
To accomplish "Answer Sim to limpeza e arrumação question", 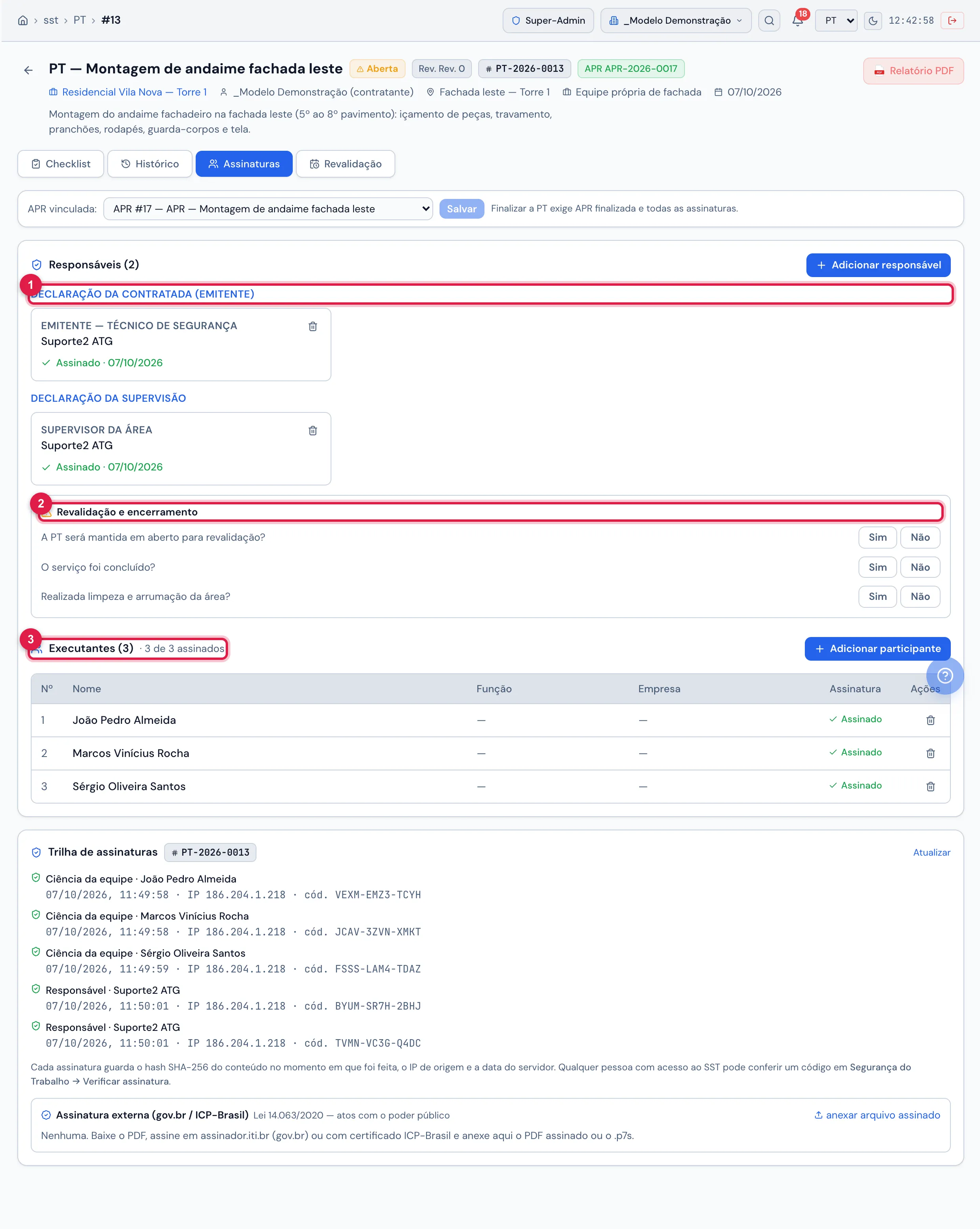I will click(877, 596).
